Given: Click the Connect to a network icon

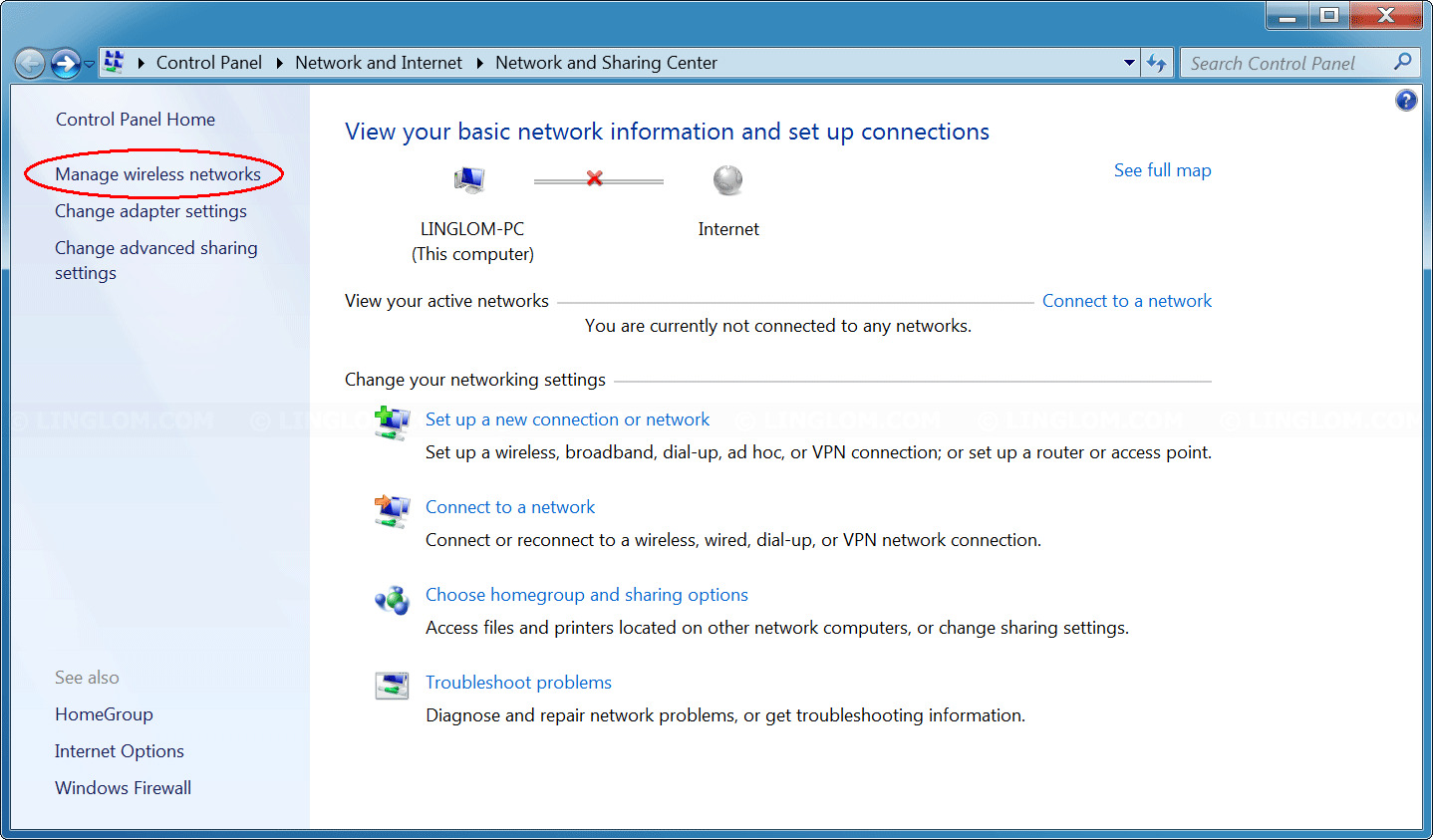Looking at the screenshot, I should point(392,510).
